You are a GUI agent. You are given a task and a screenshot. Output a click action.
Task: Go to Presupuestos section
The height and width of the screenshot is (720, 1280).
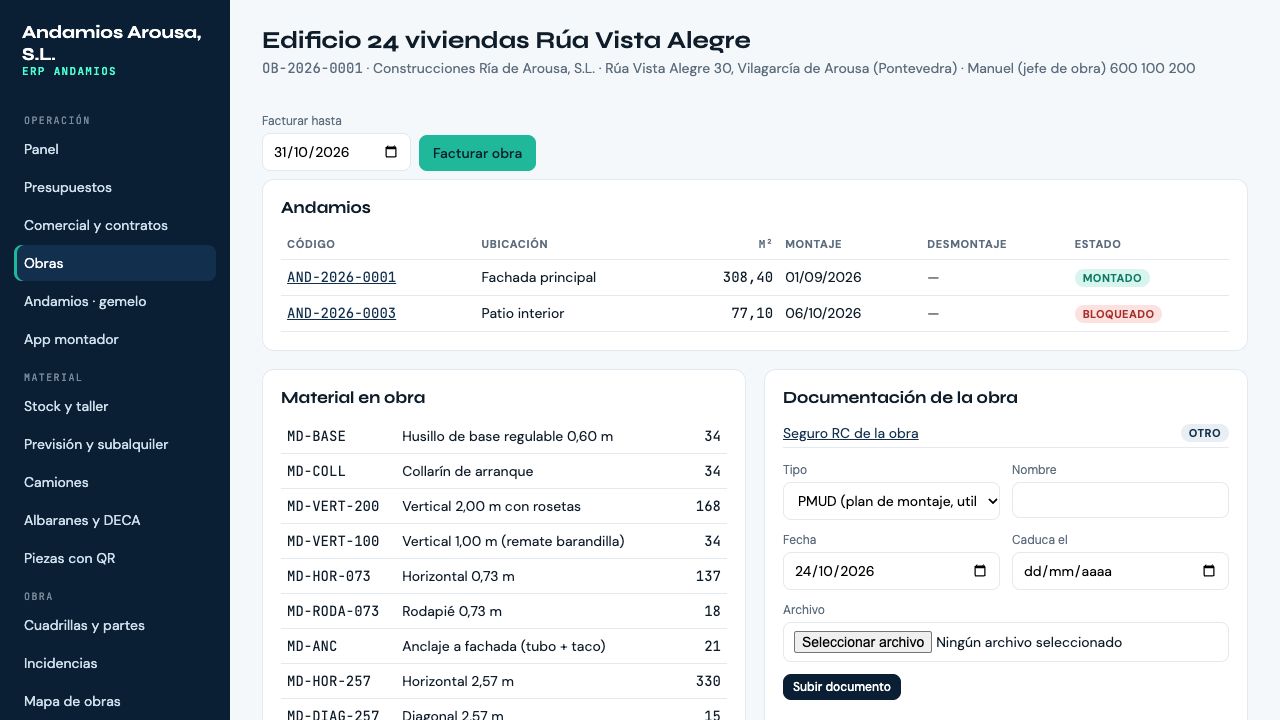pos(115,187)
